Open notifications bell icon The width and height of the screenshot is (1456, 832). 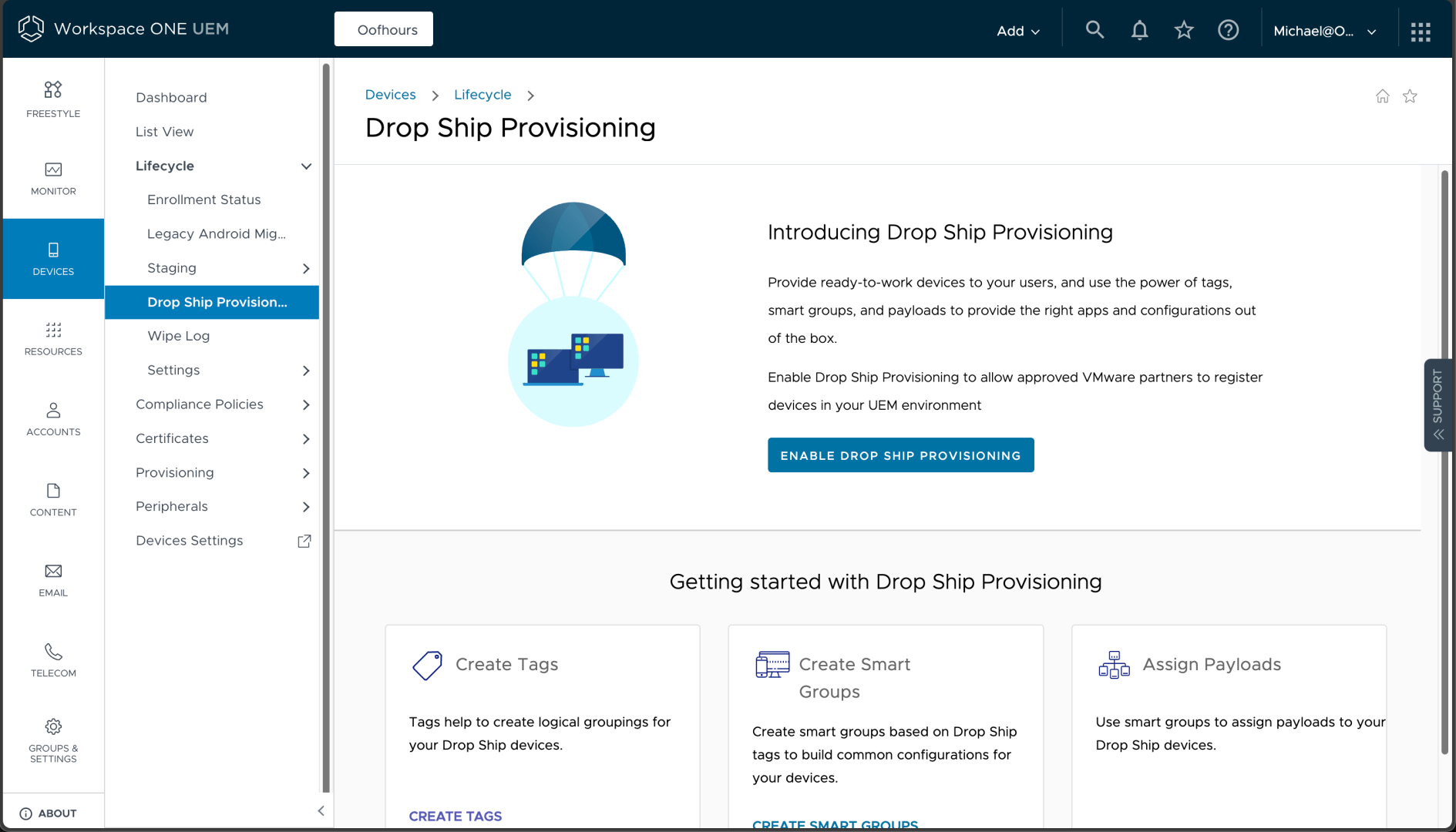point(1139,30)
